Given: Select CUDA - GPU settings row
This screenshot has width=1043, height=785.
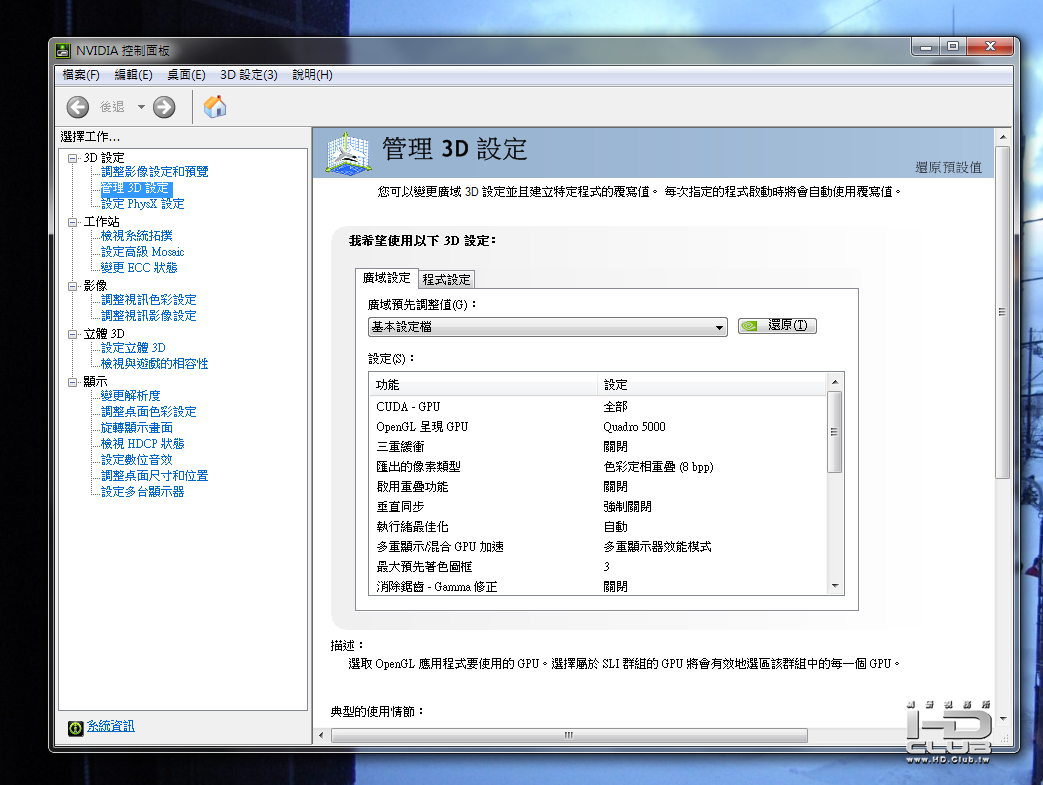Looking at the screenshot, I should (598, 406).
